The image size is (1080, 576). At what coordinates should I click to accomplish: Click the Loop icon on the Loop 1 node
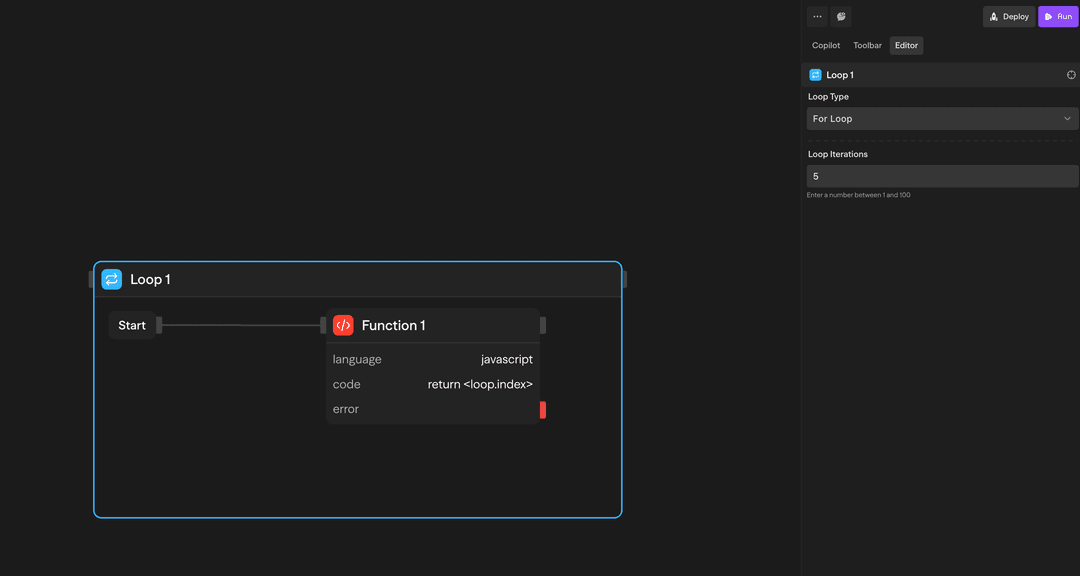[x=111, y=278]
